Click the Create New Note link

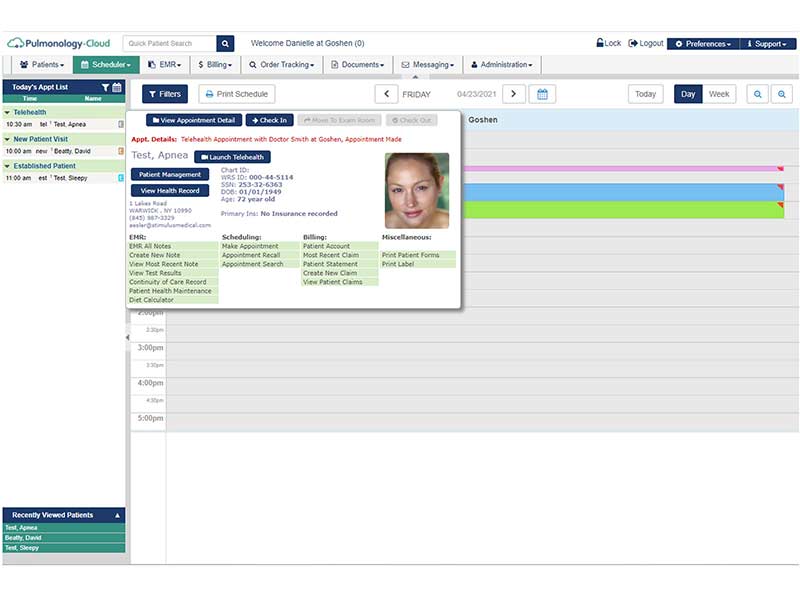coord(155,255)
